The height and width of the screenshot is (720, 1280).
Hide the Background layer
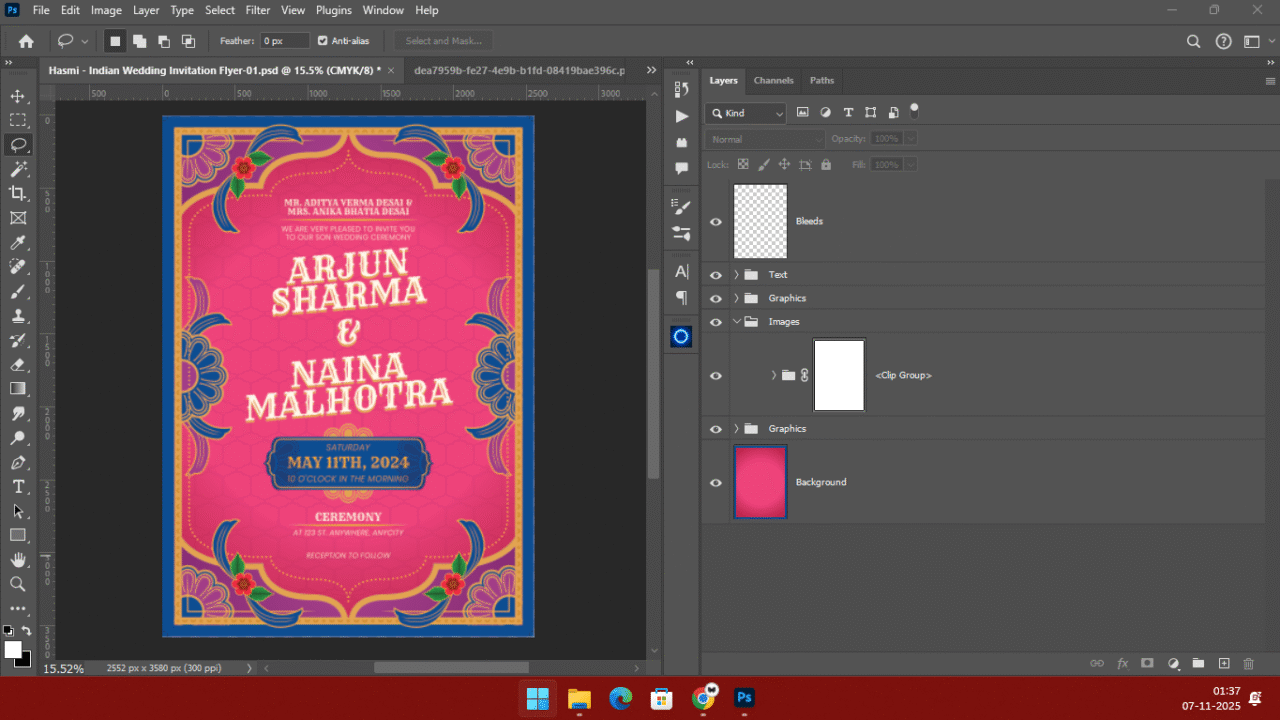pos(715,483)
